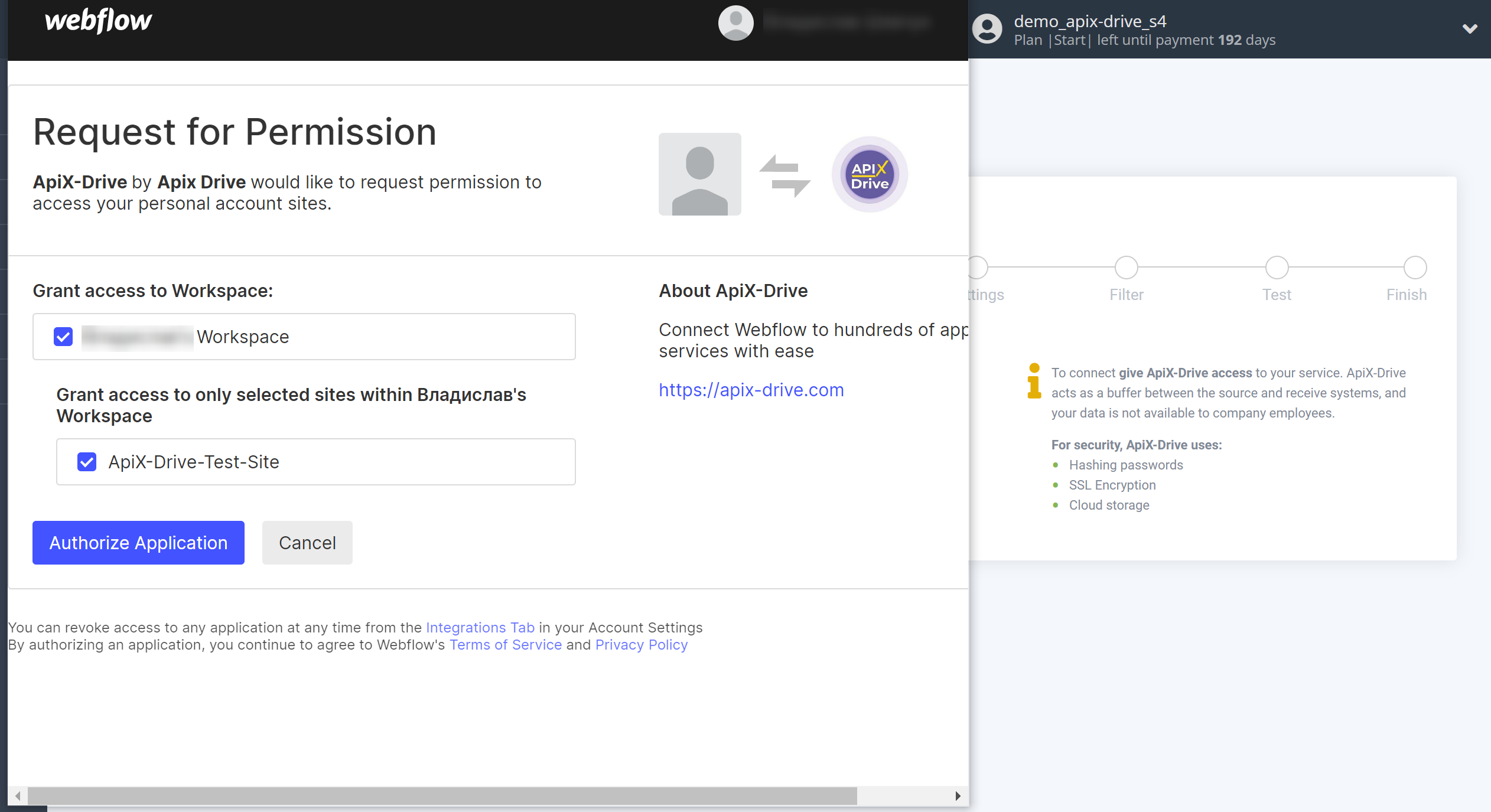The image size is (1491, 812).
Task: Toggle the Workspace checkbox
Action: [x=63, y=337]
